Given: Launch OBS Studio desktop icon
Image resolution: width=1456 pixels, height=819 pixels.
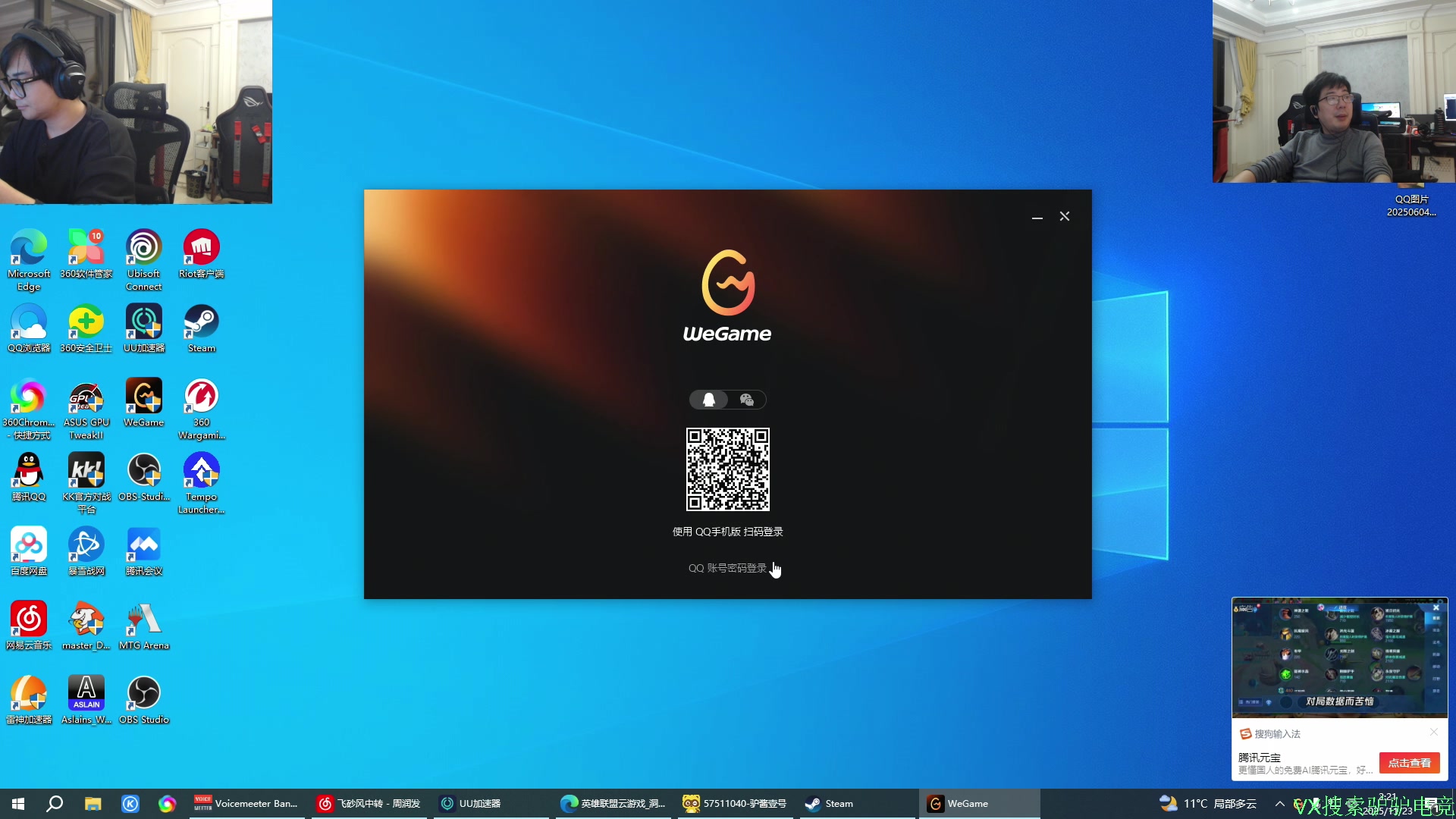Looking at the screenshot, I should tap(144, 698).
